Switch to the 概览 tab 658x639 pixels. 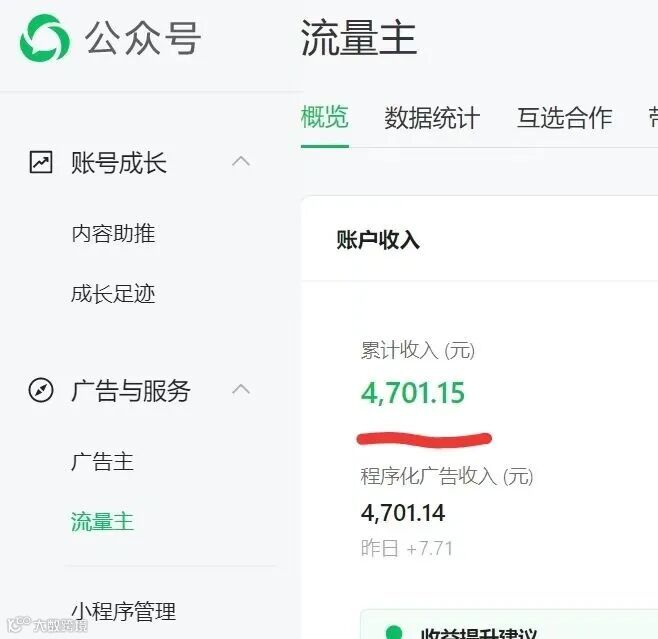pyautogui.click(x=324, y=117)
